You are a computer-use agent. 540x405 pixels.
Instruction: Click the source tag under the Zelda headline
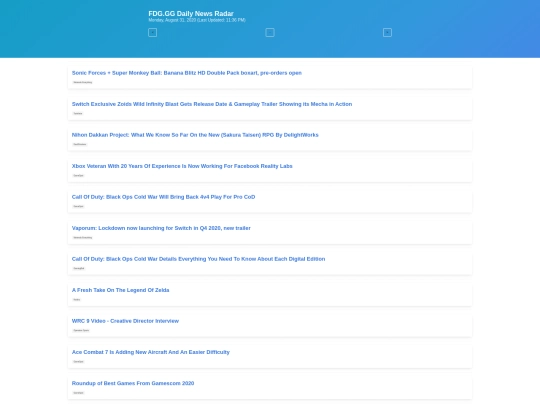pos(76,299)
